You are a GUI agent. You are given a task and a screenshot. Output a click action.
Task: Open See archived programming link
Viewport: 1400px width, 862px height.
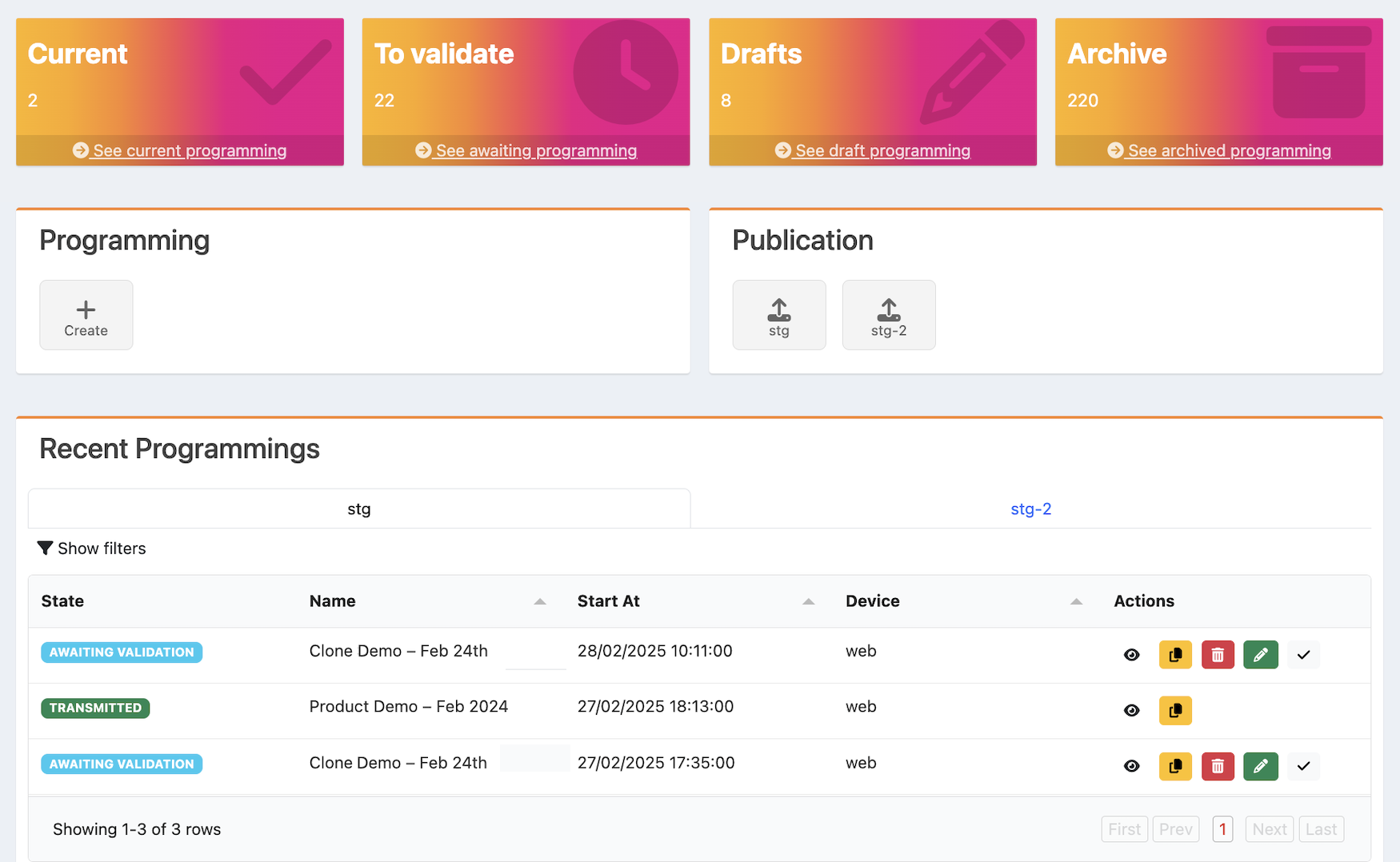point(1219,150)
